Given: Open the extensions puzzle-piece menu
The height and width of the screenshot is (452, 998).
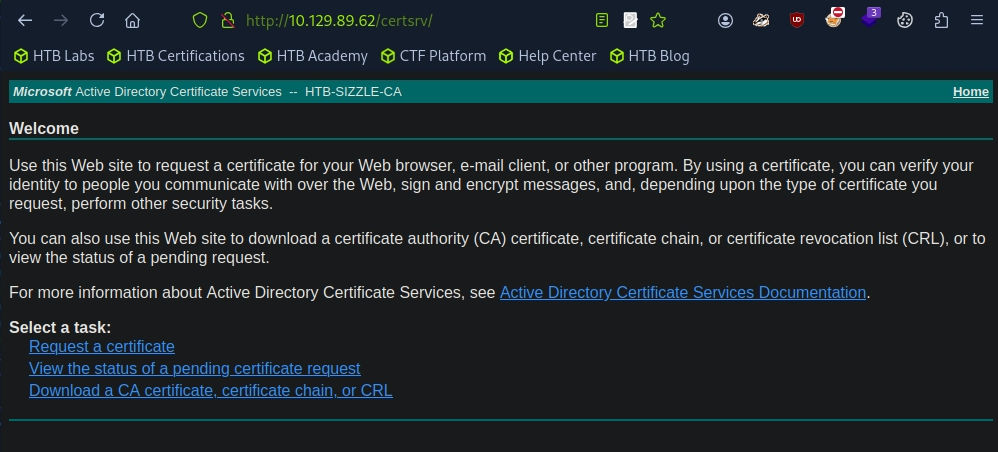Looking at the screenshot, I should (x=941, y=20).
